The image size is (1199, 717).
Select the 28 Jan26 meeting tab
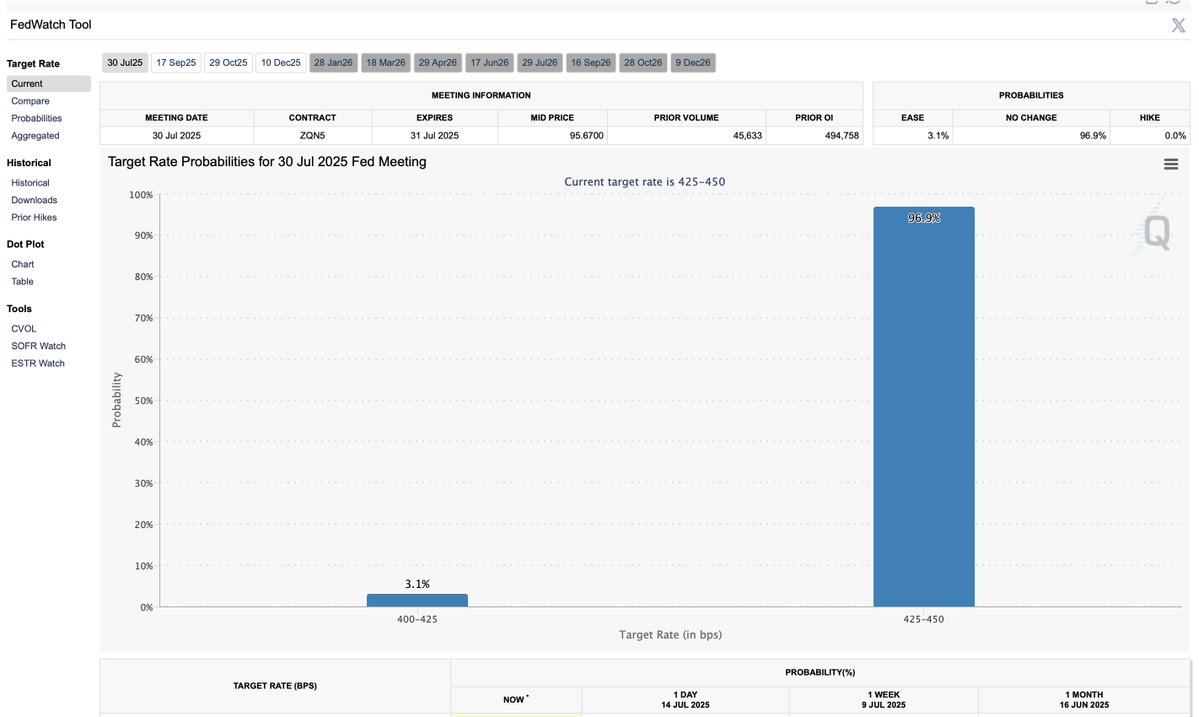coord(333,63)
